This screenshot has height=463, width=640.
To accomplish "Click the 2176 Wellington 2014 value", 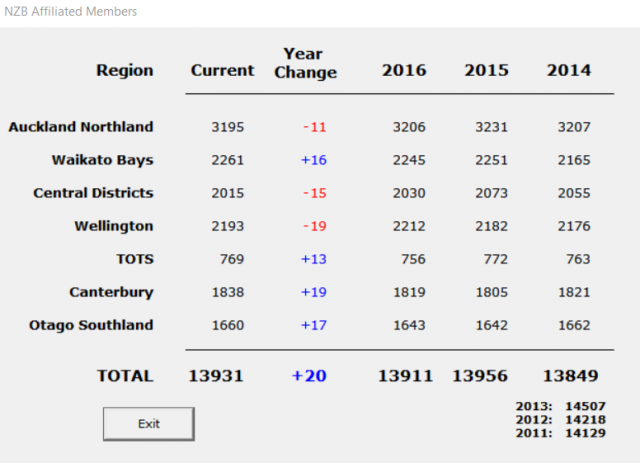I will 574,226.
